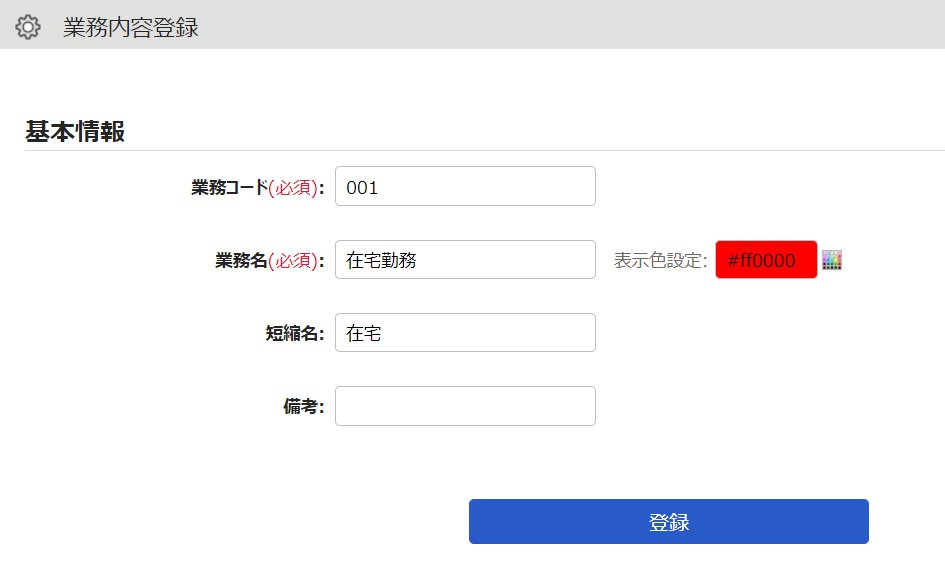Focus the 短縮名 field containing 在宅
This screenshot has width=945, height=579.
(465, 333)
